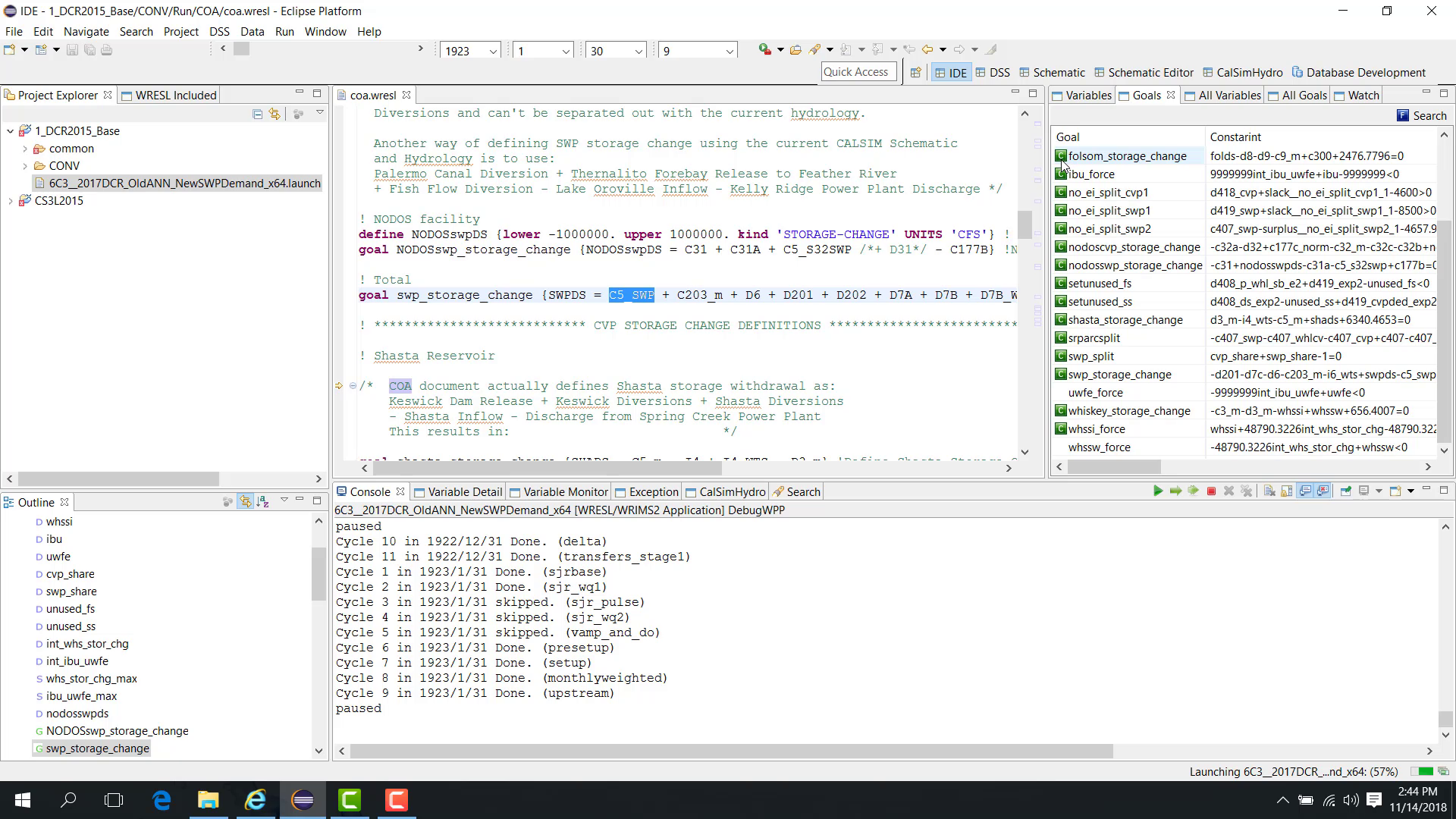Screen dimensions: 1456x819
Task: Click the green step arrow icon in Console
Action: click(1175, 491)
